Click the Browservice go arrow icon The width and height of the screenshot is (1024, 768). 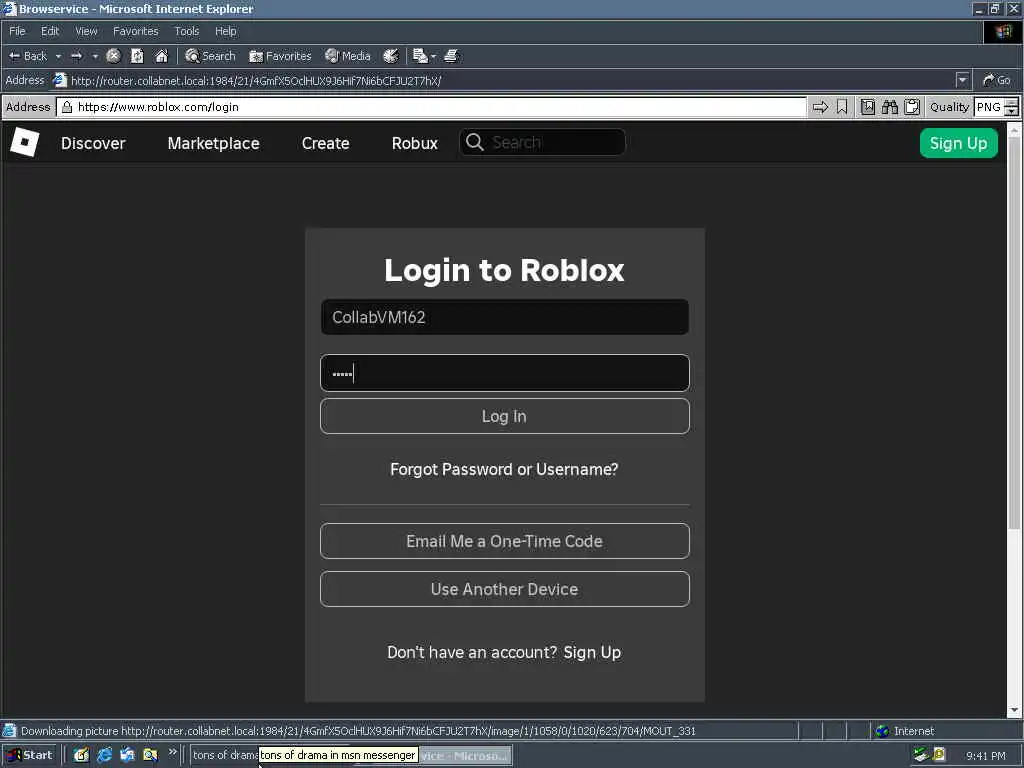(820, 107)
